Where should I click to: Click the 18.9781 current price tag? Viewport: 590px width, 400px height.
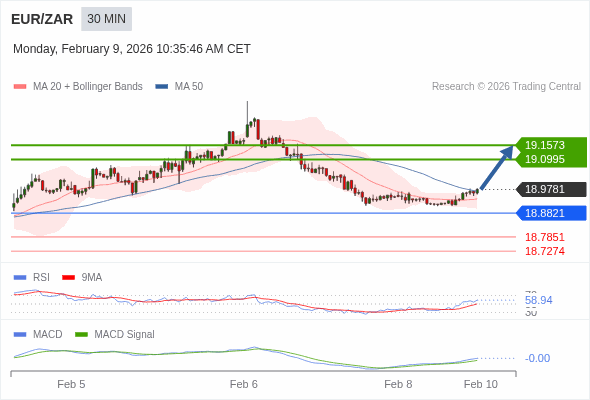point(552,189)
